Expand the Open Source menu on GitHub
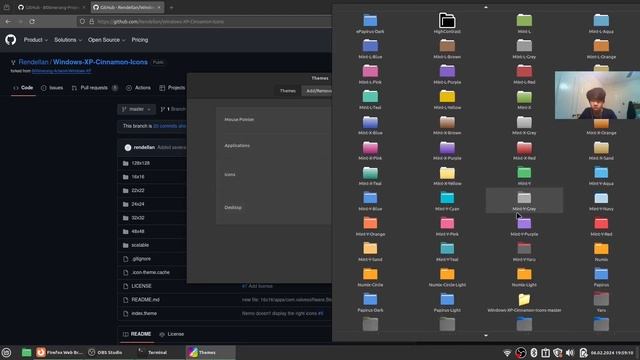 tap(107, 40)
